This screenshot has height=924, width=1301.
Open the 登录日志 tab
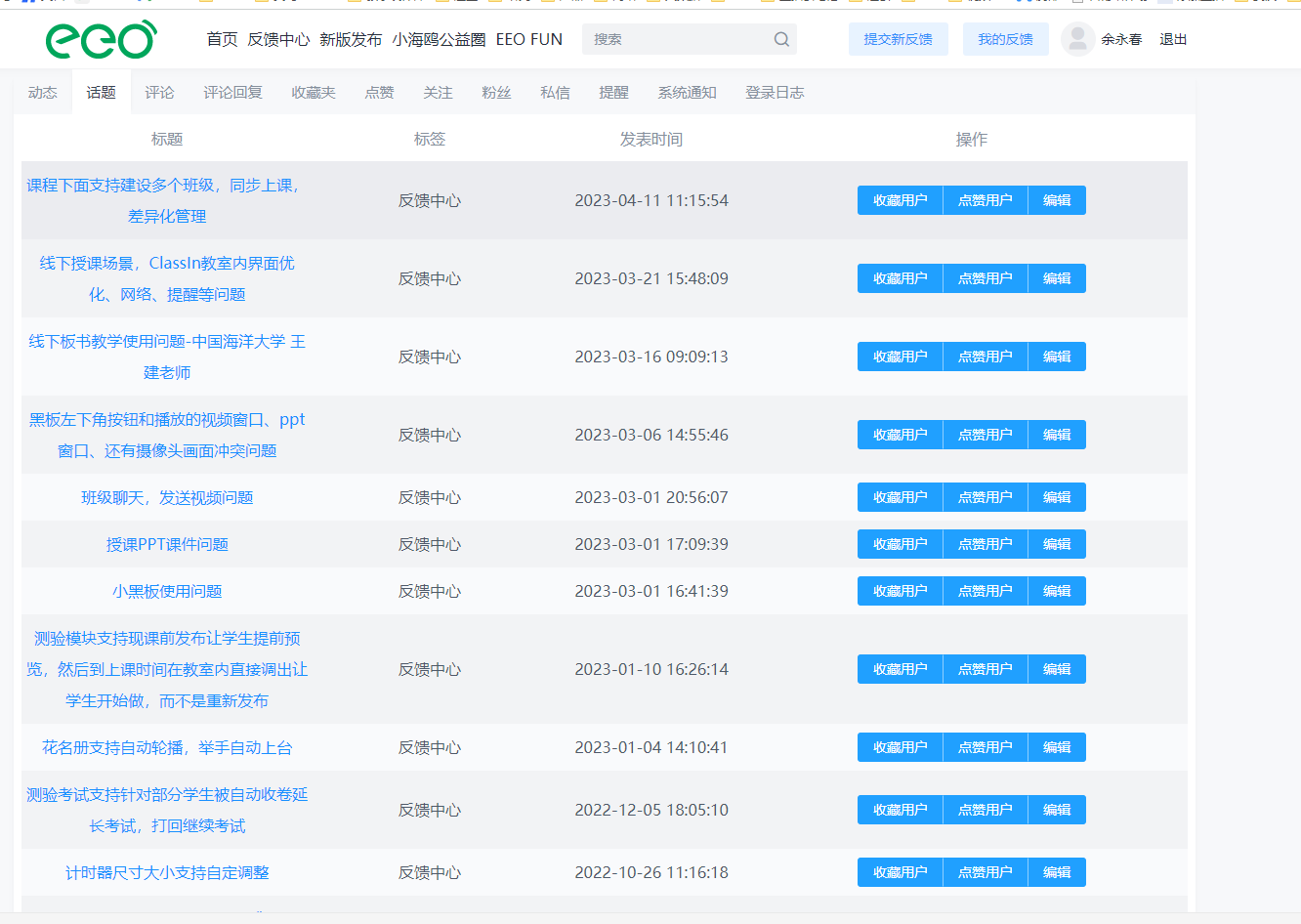click(775, 92)
